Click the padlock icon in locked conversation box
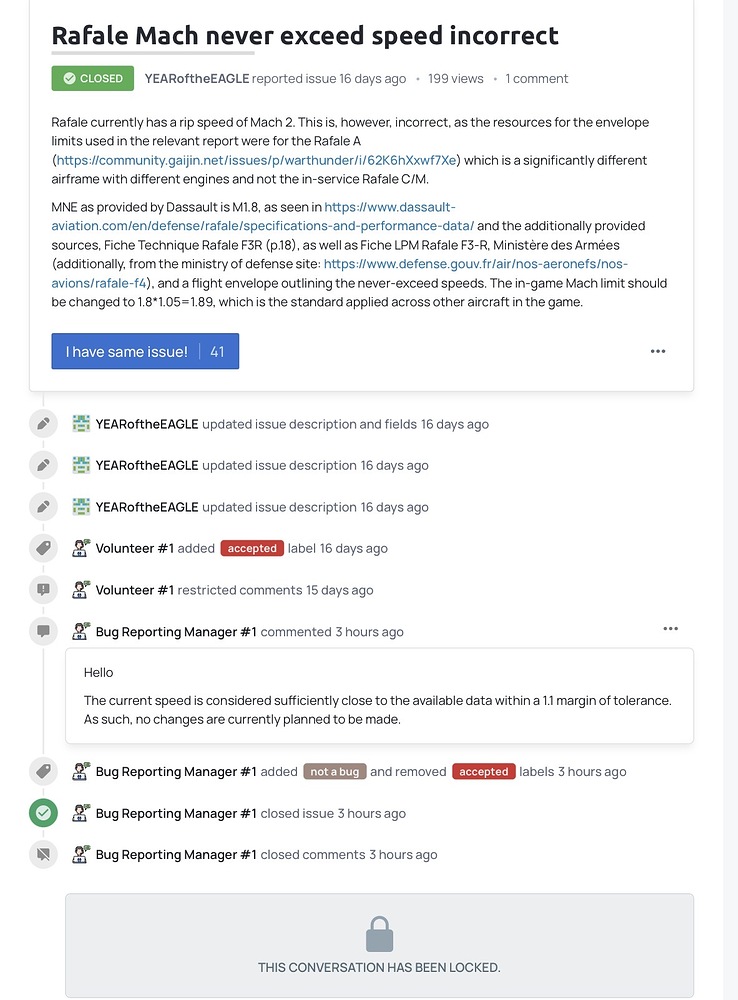Viewport: 738px width, 1000px height. (380, 934)
